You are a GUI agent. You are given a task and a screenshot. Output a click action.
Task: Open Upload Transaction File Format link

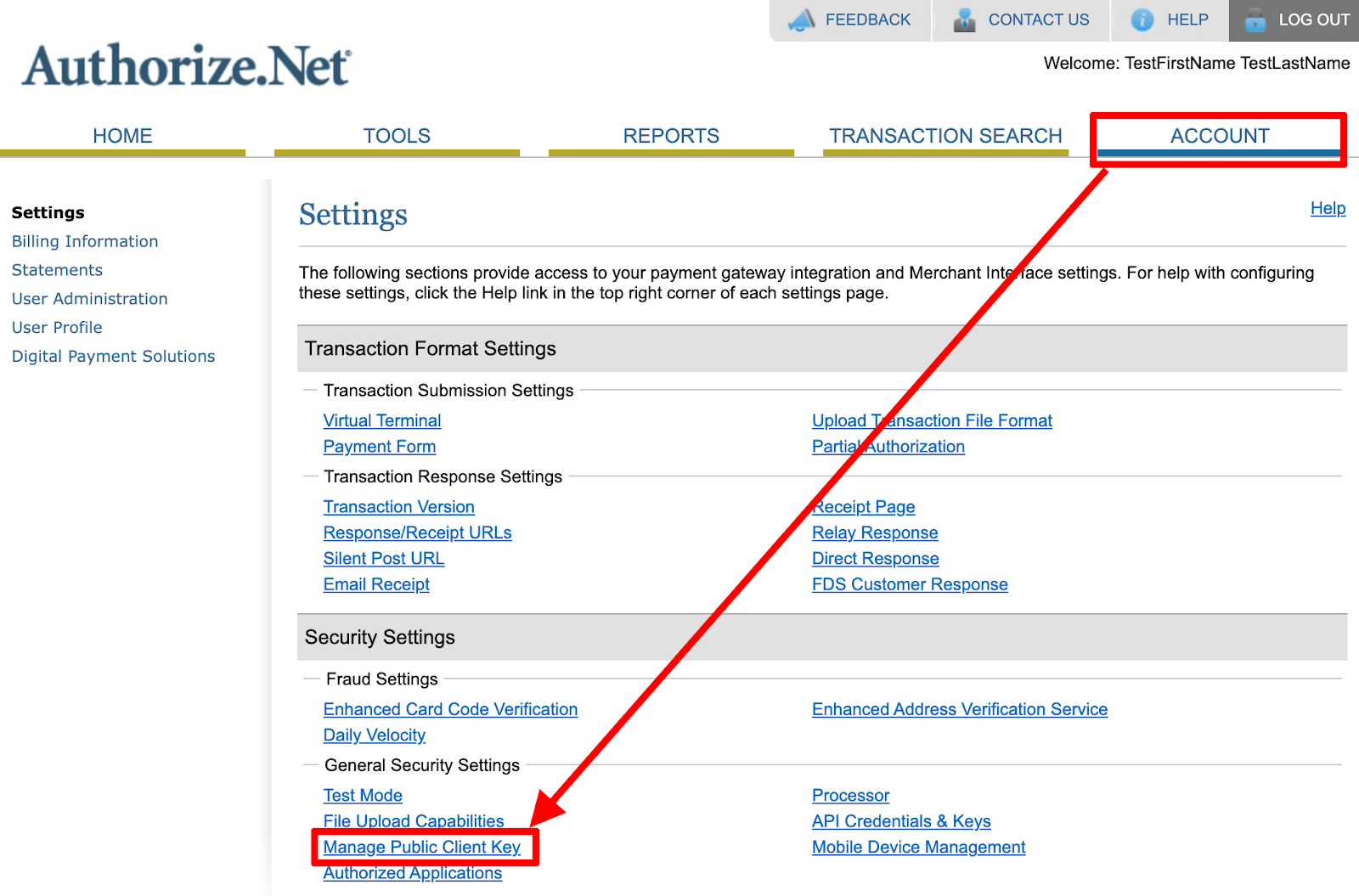click(x=932, y=420)
